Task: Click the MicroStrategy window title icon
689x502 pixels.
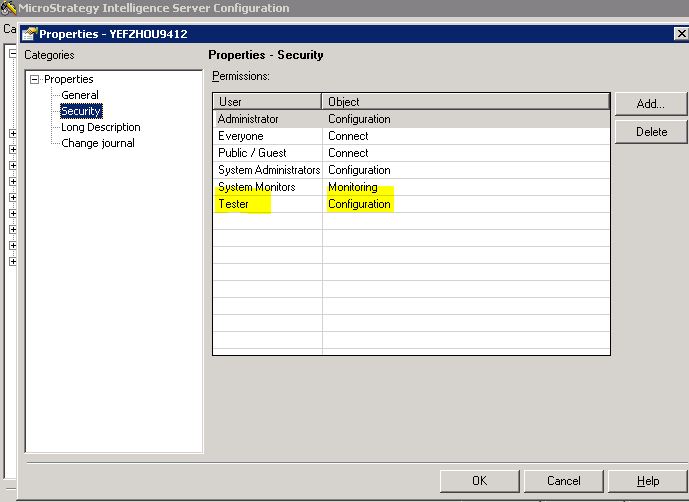Action: point(9,8)
